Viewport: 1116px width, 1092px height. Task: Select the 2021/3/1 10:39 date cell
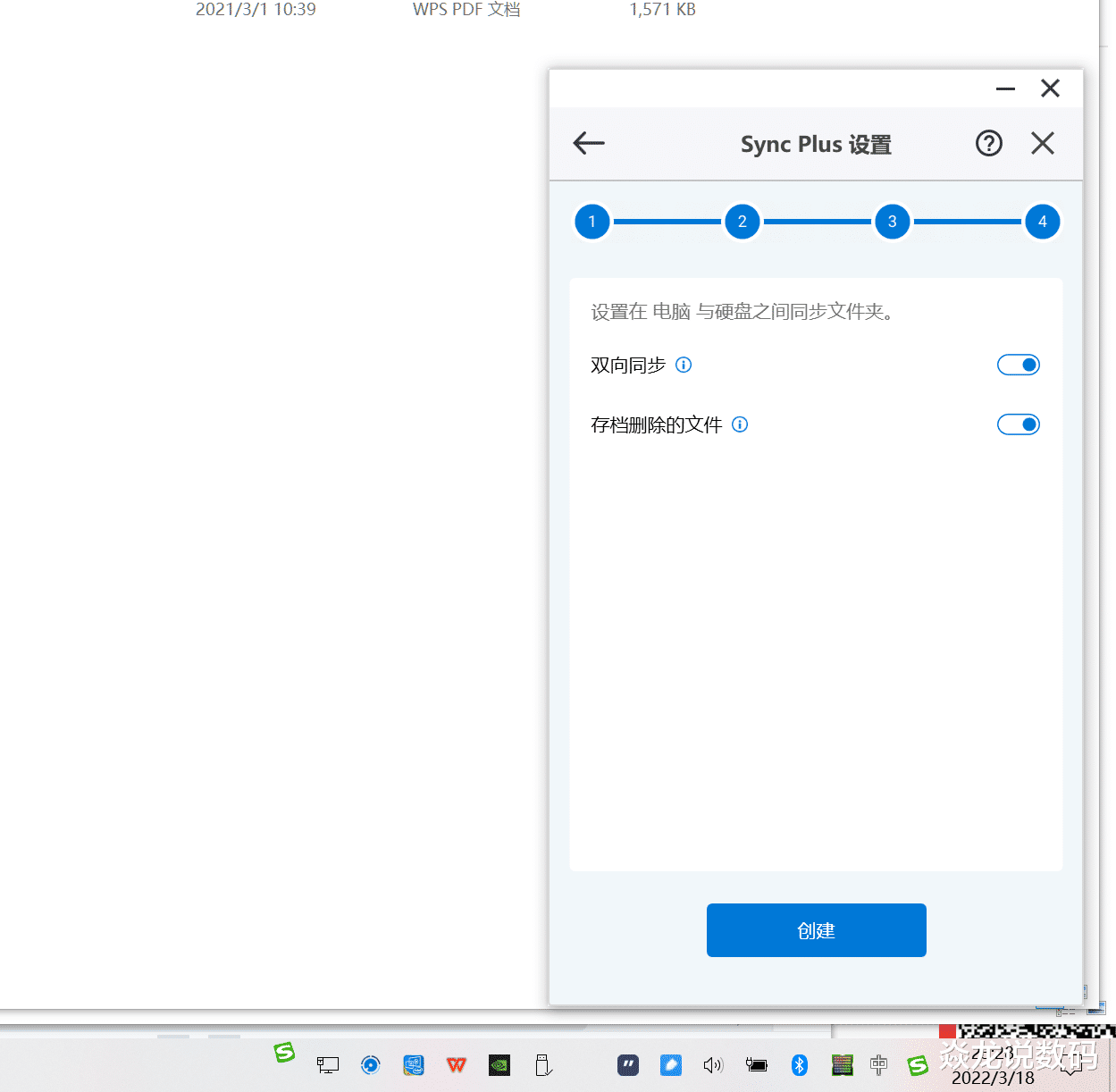click(x=256, y=9)
